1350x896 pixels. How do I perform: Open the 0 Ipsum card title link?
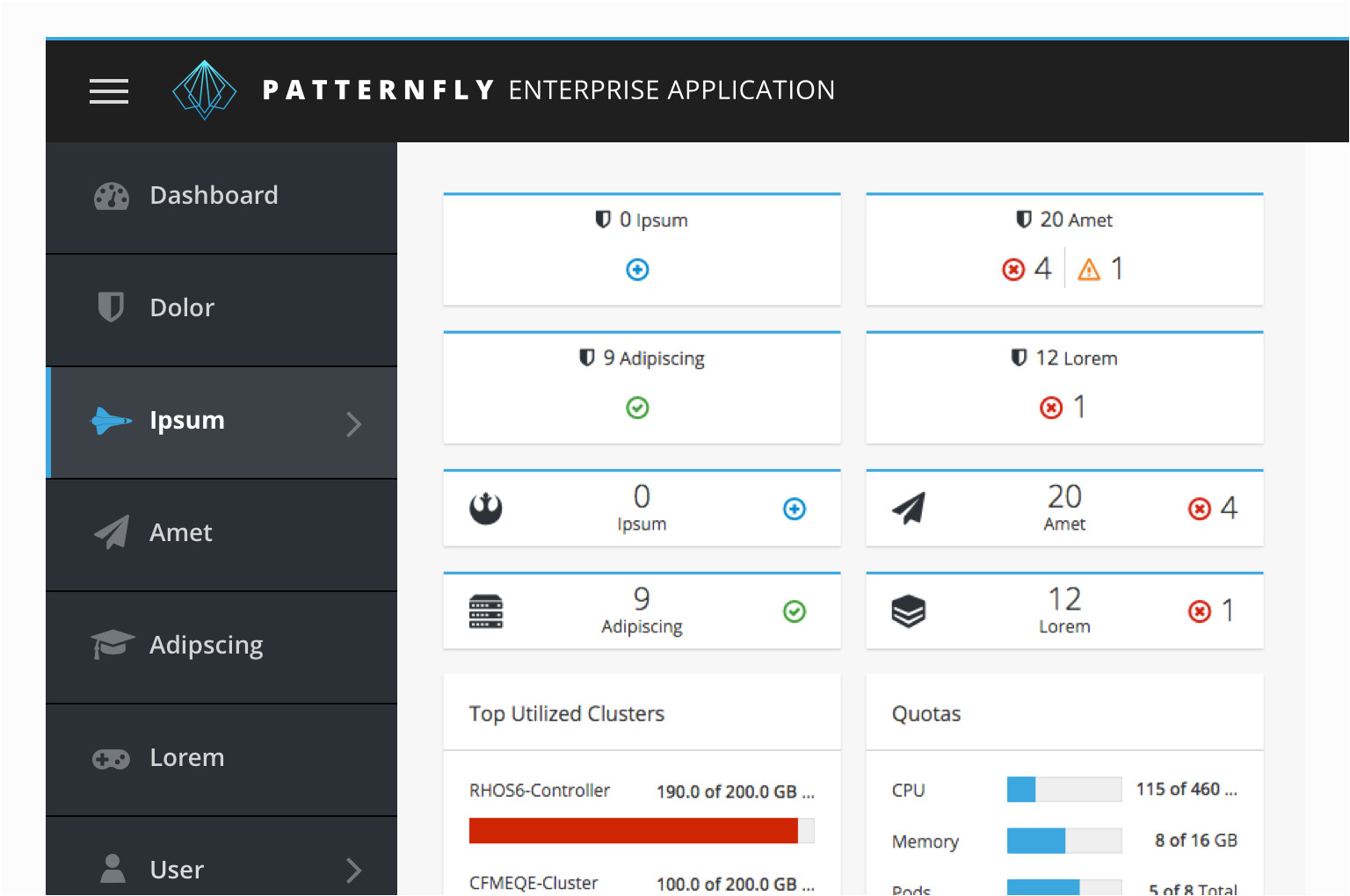coord(653,220)
